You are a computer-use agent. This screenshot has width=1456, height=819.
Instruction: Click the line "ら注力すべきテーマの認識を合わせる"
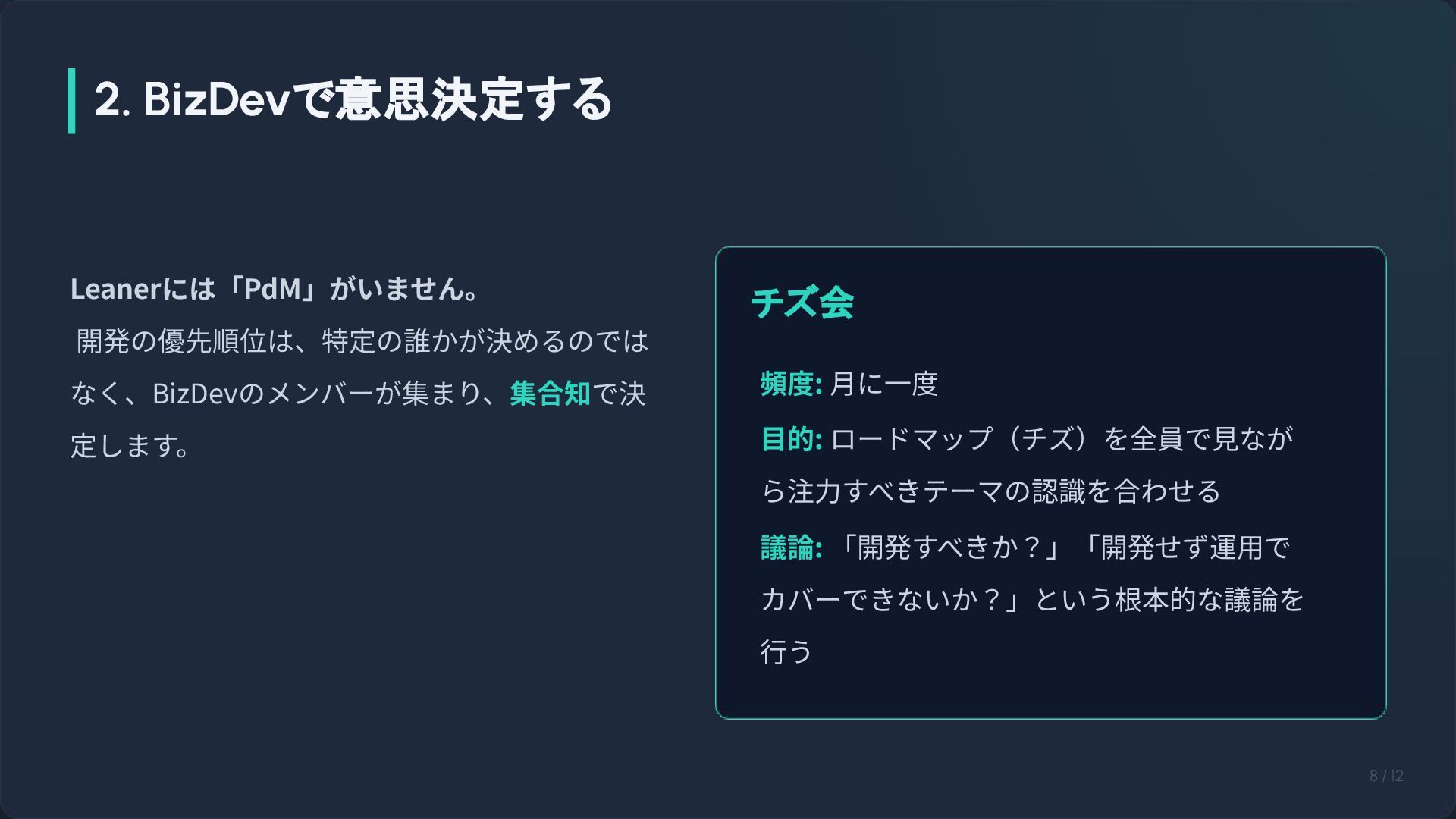[x=990, y=491]
